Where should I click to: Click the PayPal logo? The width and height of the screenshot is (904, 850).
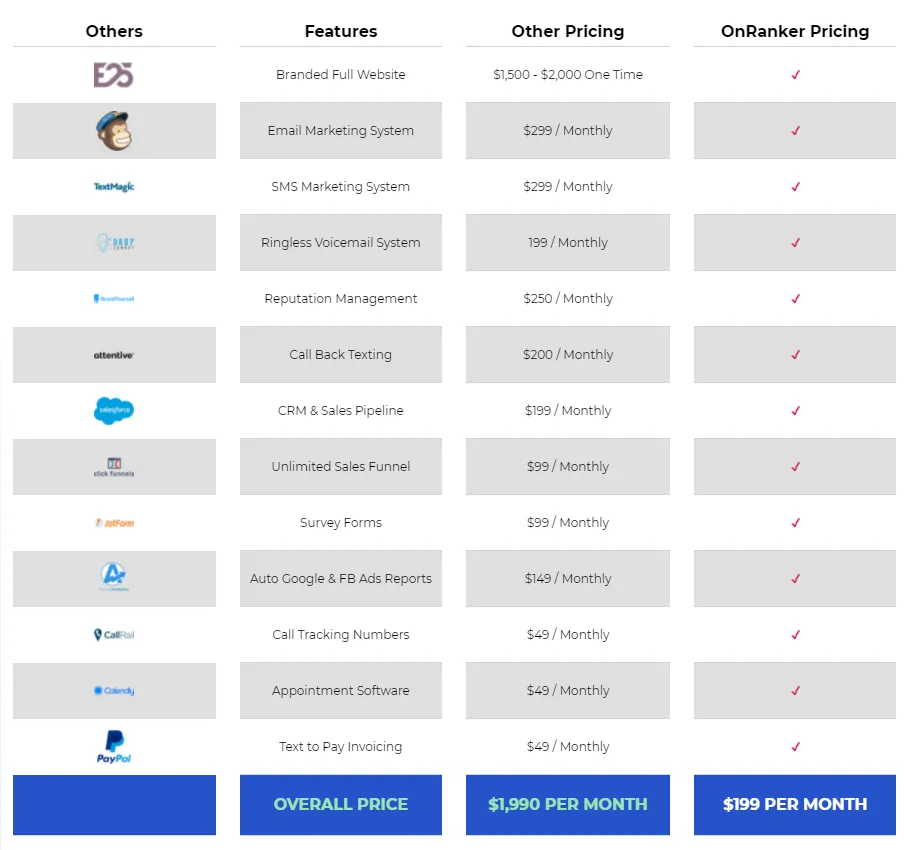[114, 747]
